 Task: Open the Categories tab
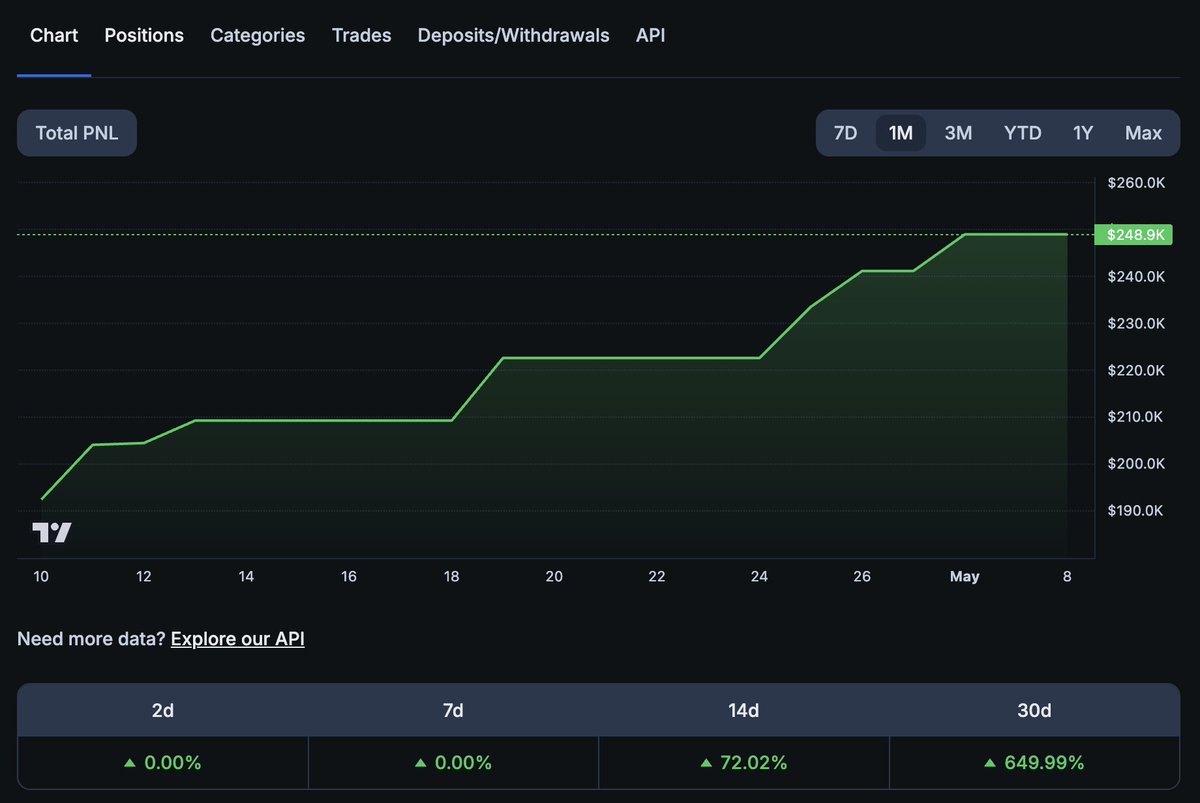(257, 36)
